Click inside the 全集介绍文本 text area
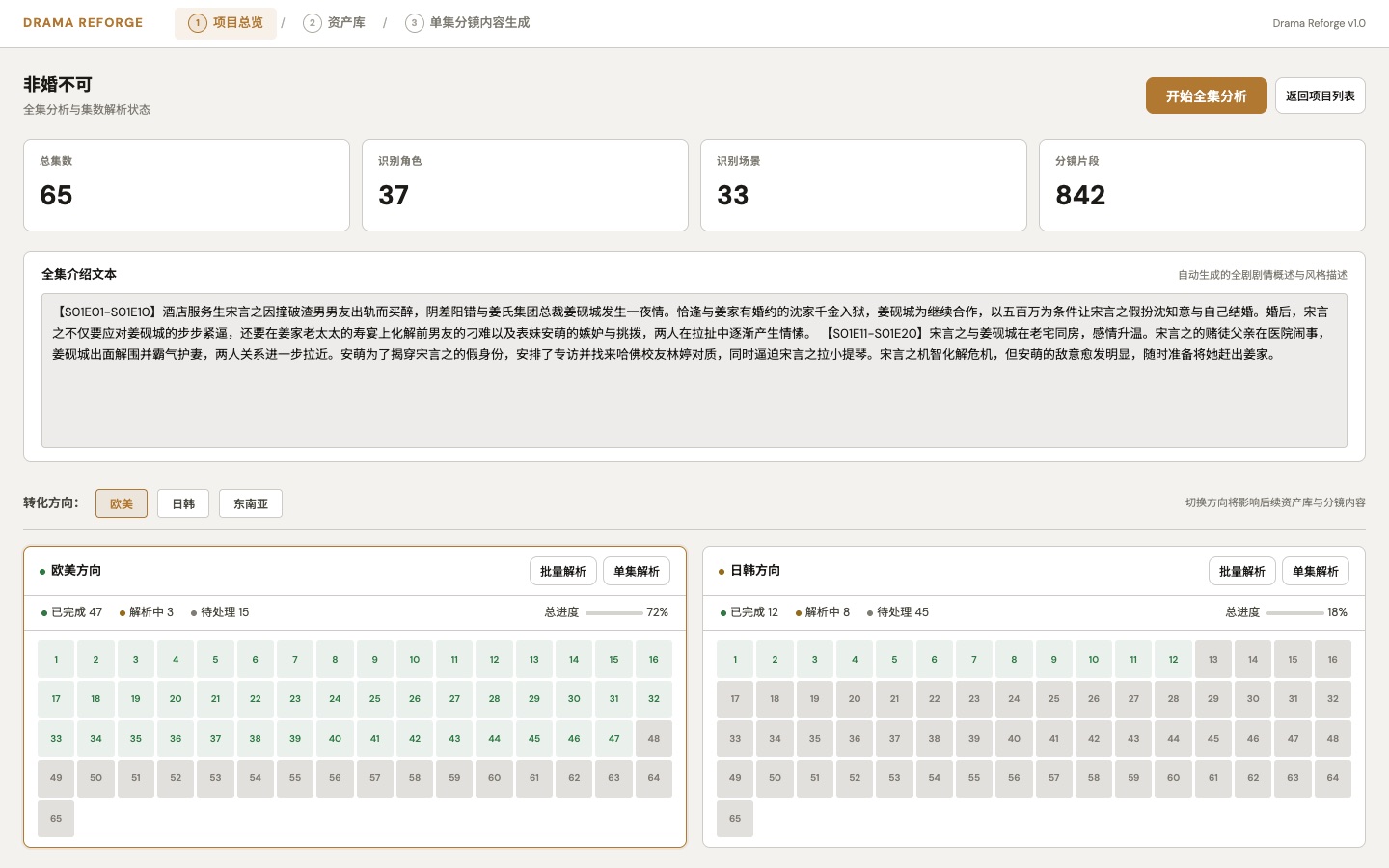 click(x=694, y=370)
